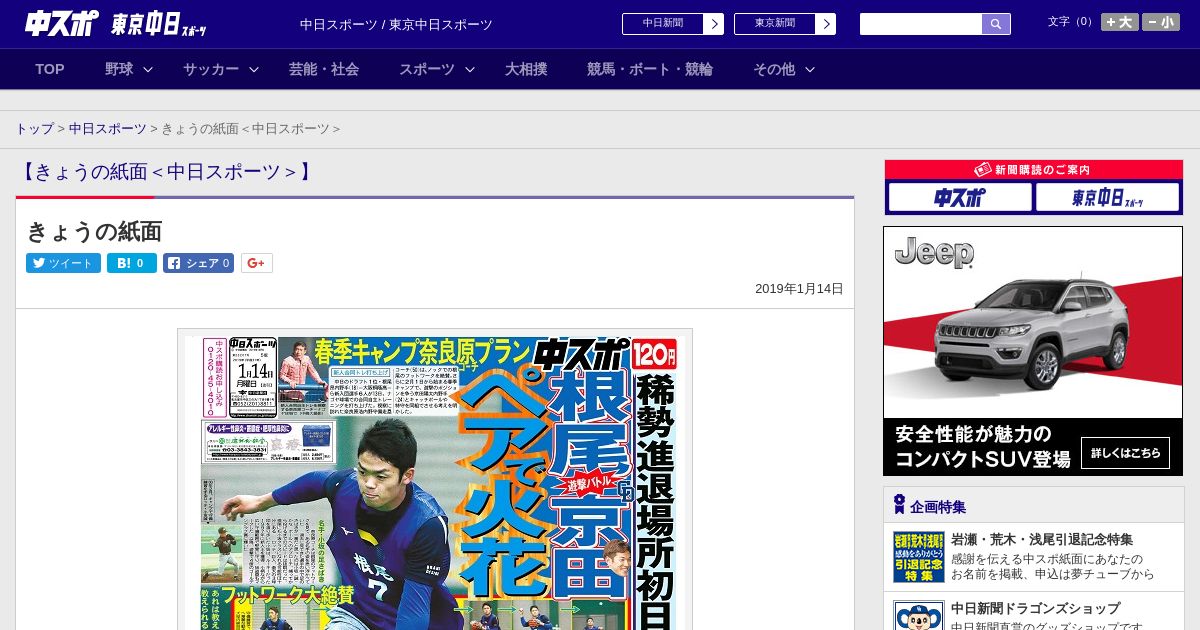
Task: Click the 新聞購読のご案内 header
Action: click(1033, 170)
